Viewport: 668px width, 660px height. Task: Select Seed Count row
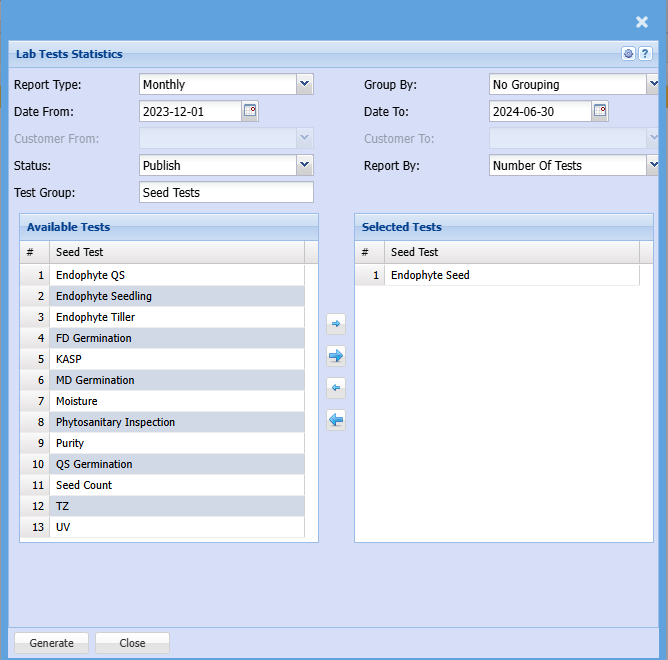(162, 485)
